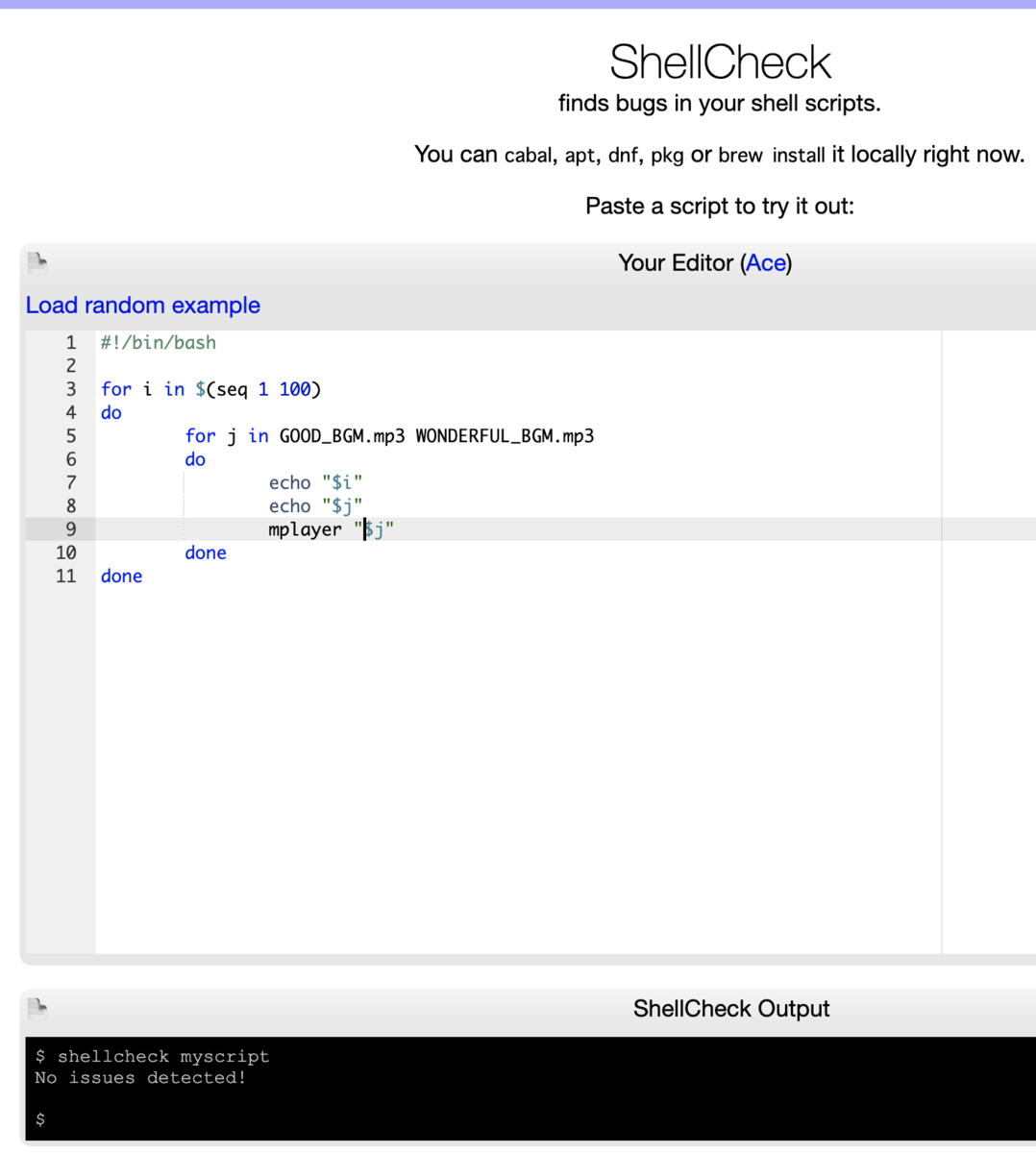Click the 'dnf' install option text
This screenshot has width=1036, height=1153.
624,156
